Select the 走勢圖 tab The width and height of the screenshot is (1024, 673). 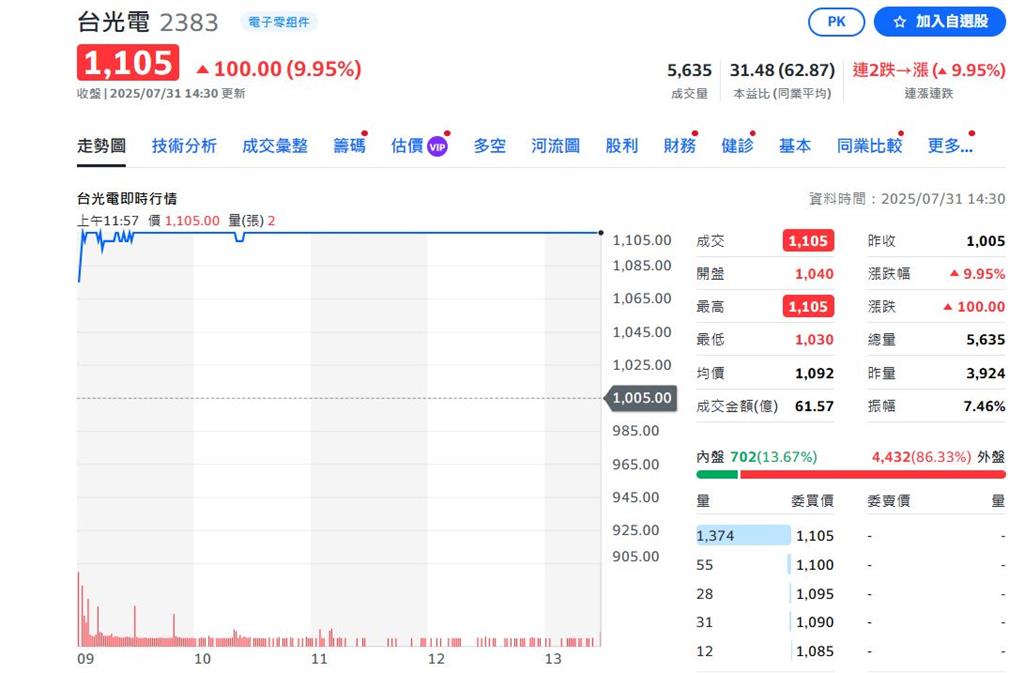tap(101, 146)
